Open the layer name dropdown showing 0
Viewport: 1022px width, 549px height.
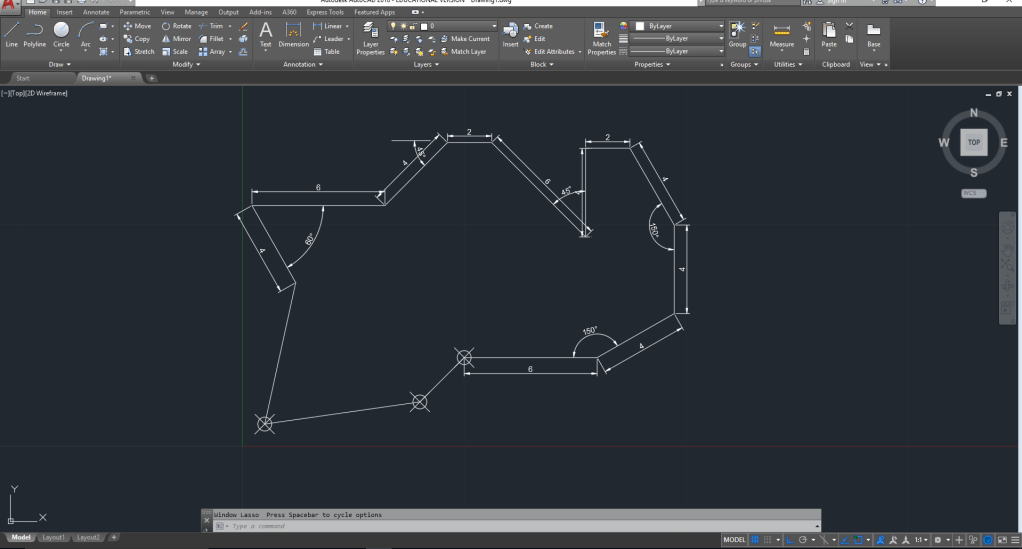click(x=460, y=26)
